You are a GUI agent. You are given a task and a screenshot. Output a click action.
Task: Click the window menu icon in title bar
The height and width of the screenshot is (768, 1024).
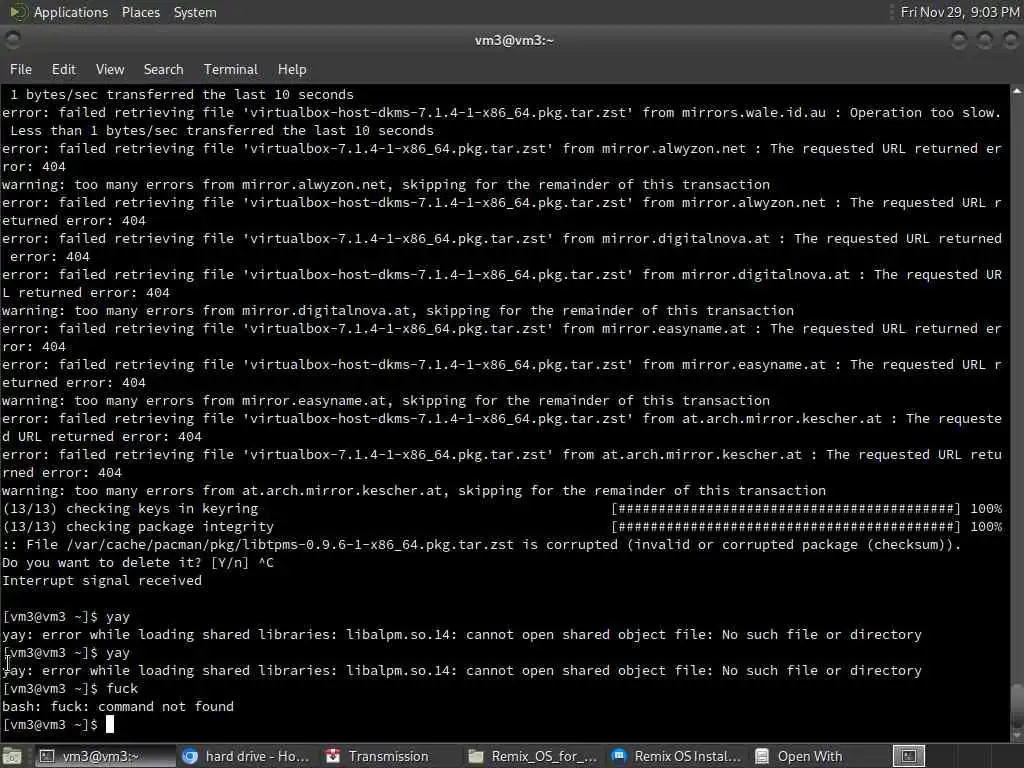[x=12, y=40]
